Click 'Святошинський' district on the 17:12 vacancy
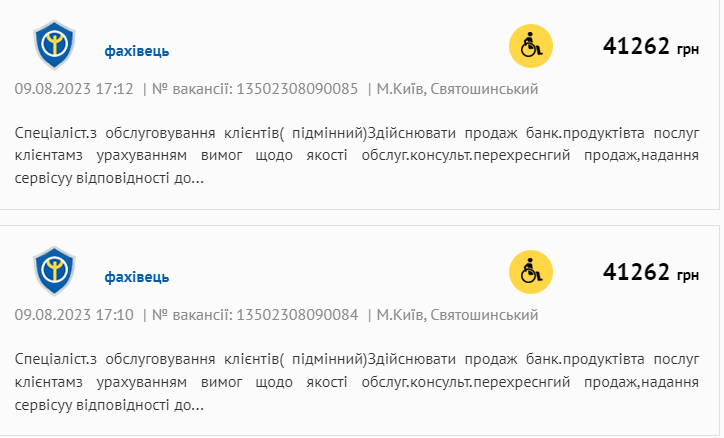The image size is (724, 438). 484,89
